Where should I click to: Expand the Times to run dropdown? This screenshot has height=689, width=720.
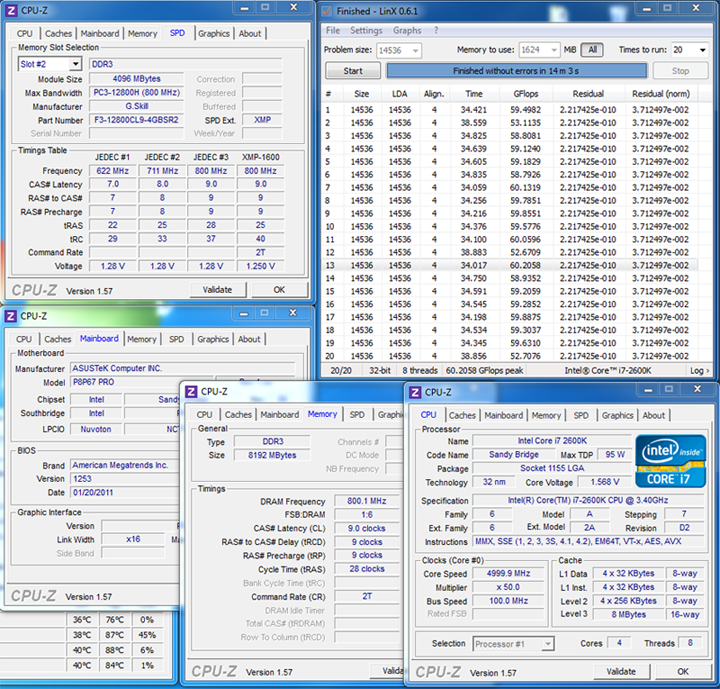pyautogui.click(x=703, y=50)
